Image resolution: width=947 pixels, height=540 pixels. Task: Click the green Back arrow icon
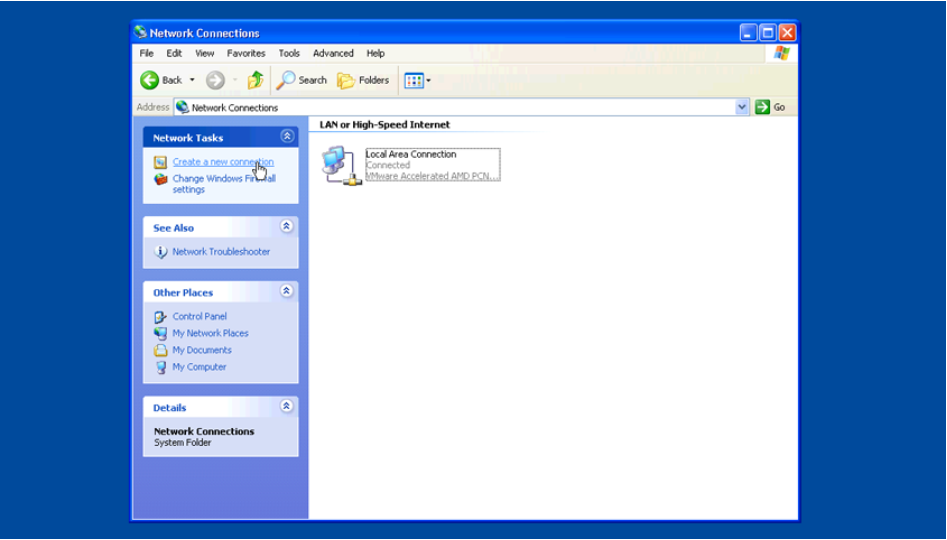point(149,80)
